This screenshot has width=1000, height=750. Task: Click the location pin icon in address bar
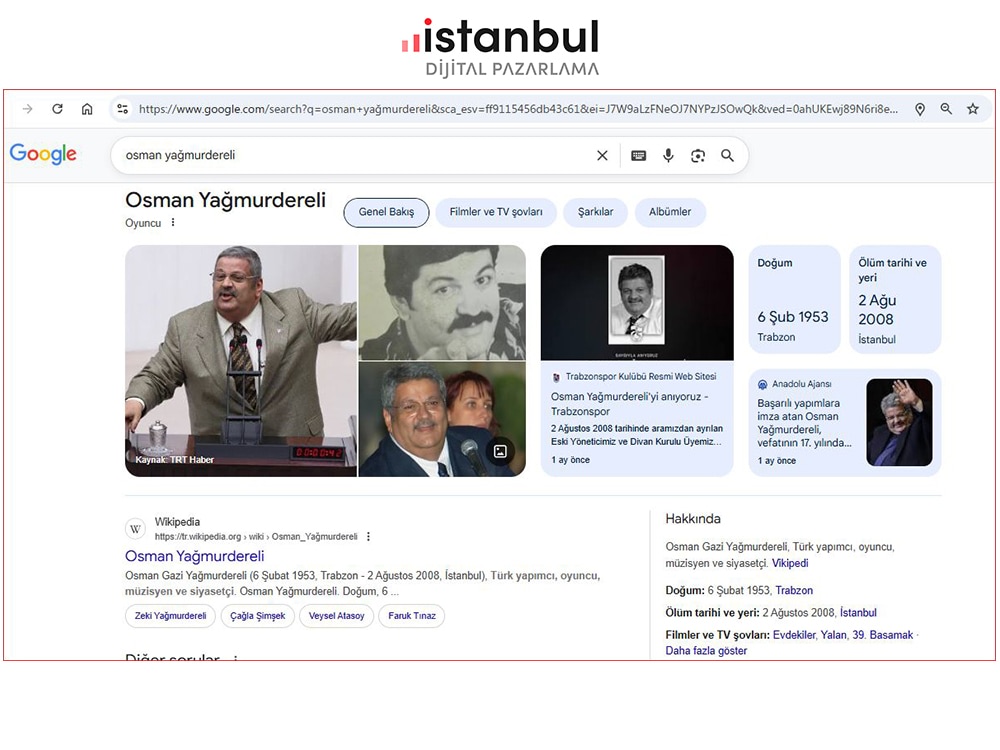coord(920,109)
